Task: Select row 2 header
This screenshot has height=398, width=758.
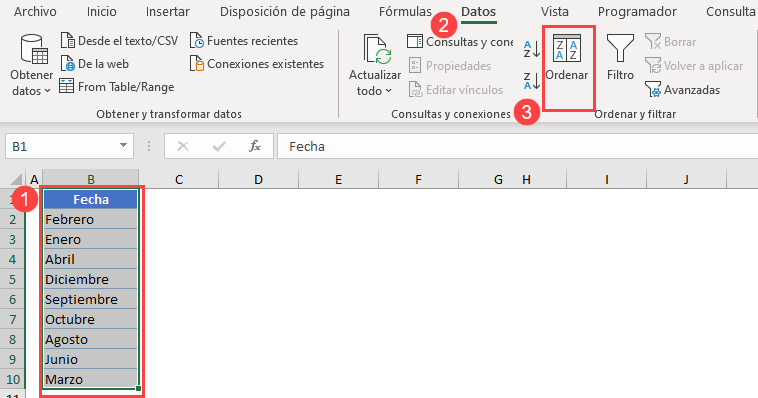Action: tap(13, 220)
